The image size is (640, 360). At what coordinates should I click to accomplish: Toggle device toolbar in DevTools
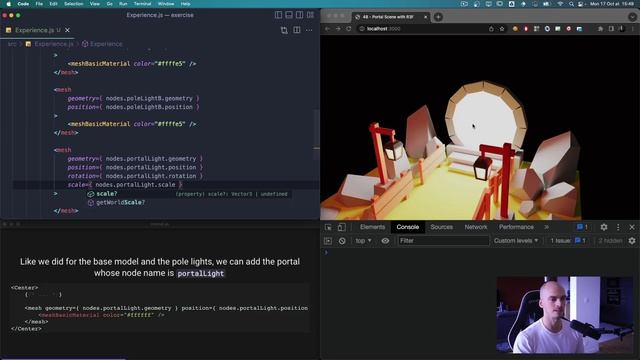click(341, 227)
